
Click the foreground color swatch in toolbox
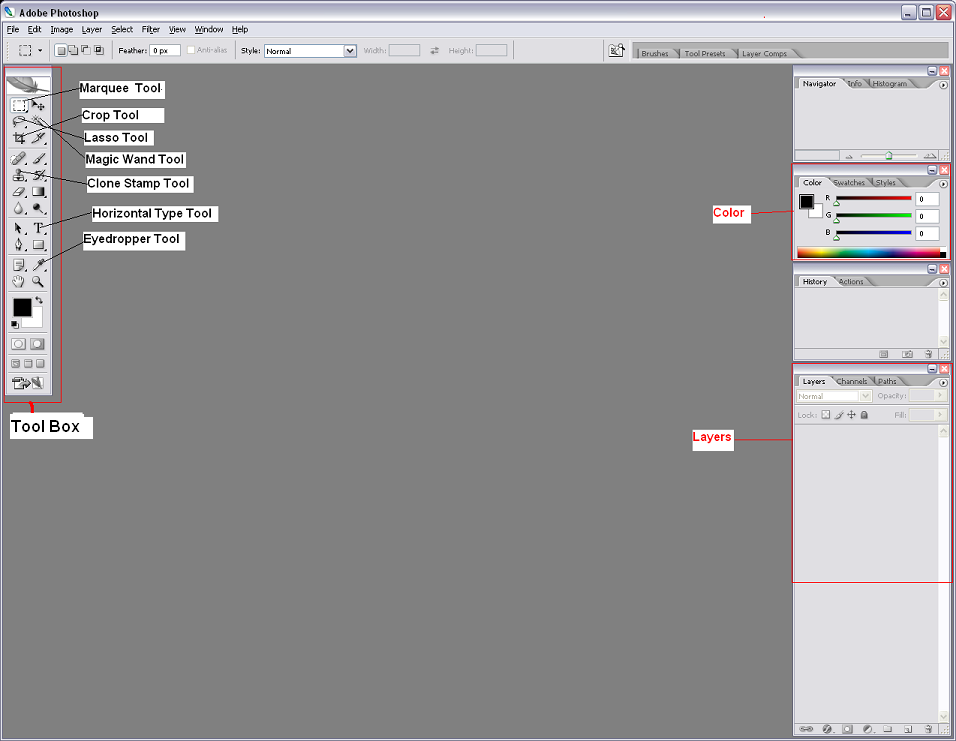[22, 307]
